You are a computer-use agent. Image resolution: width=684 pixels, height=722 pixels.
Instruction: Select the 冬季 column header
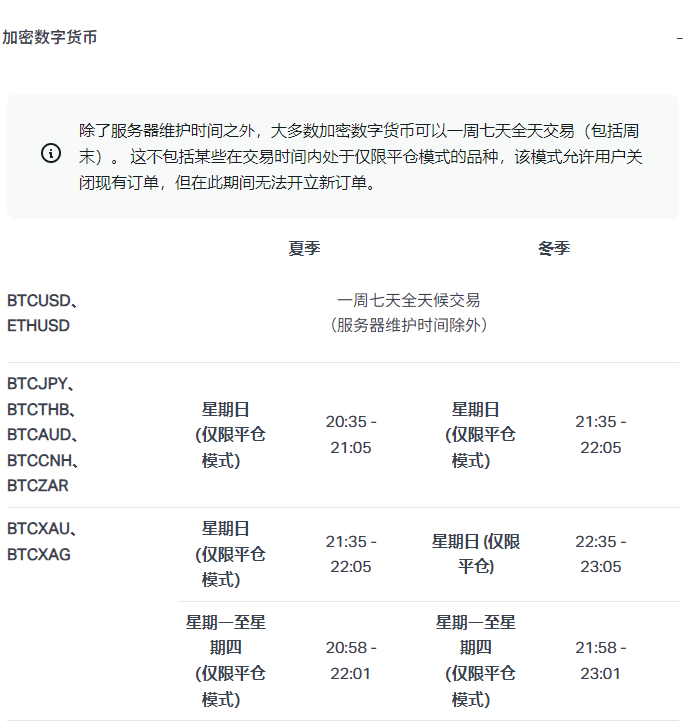tap(554, 248)
